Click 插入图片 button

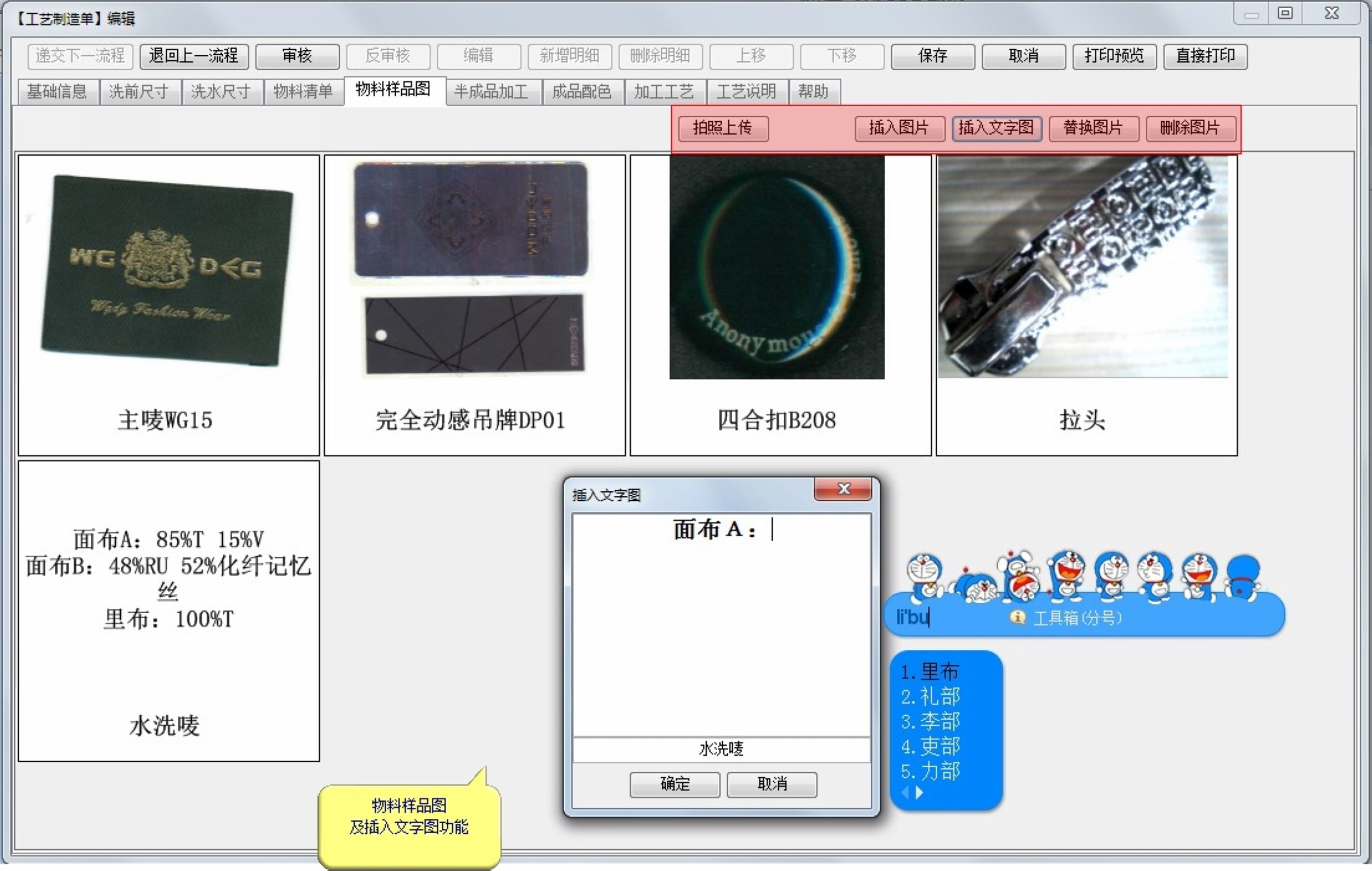899,128
